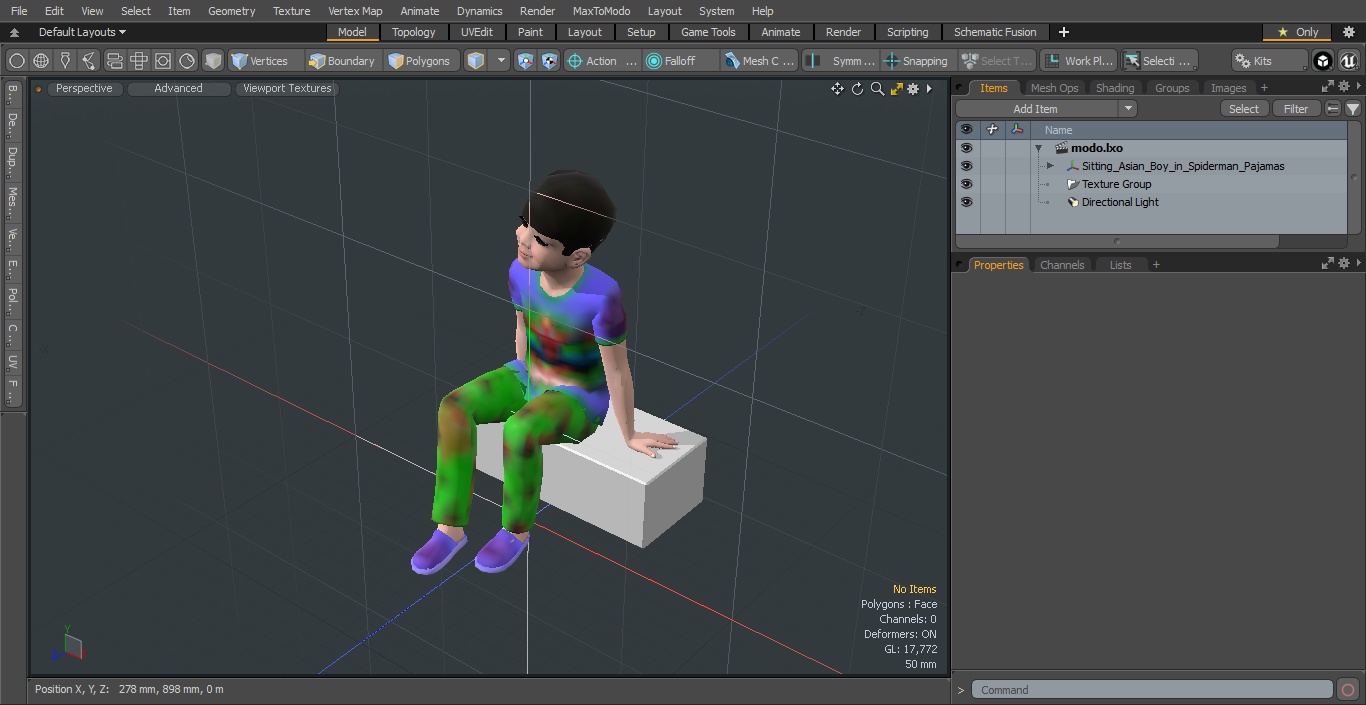Switch to the Topology layout tab
Viewport: 1366px width, 705px height.
[414, 32]
